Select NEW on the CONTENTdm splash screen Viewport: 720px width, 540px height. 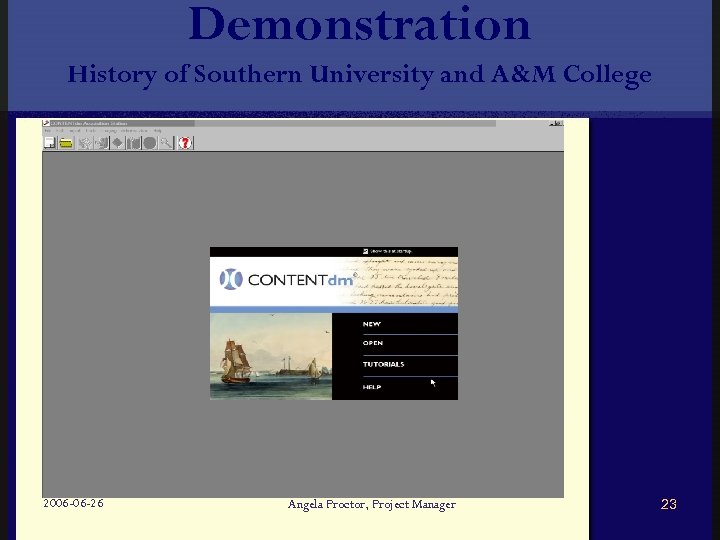[371, 324]
